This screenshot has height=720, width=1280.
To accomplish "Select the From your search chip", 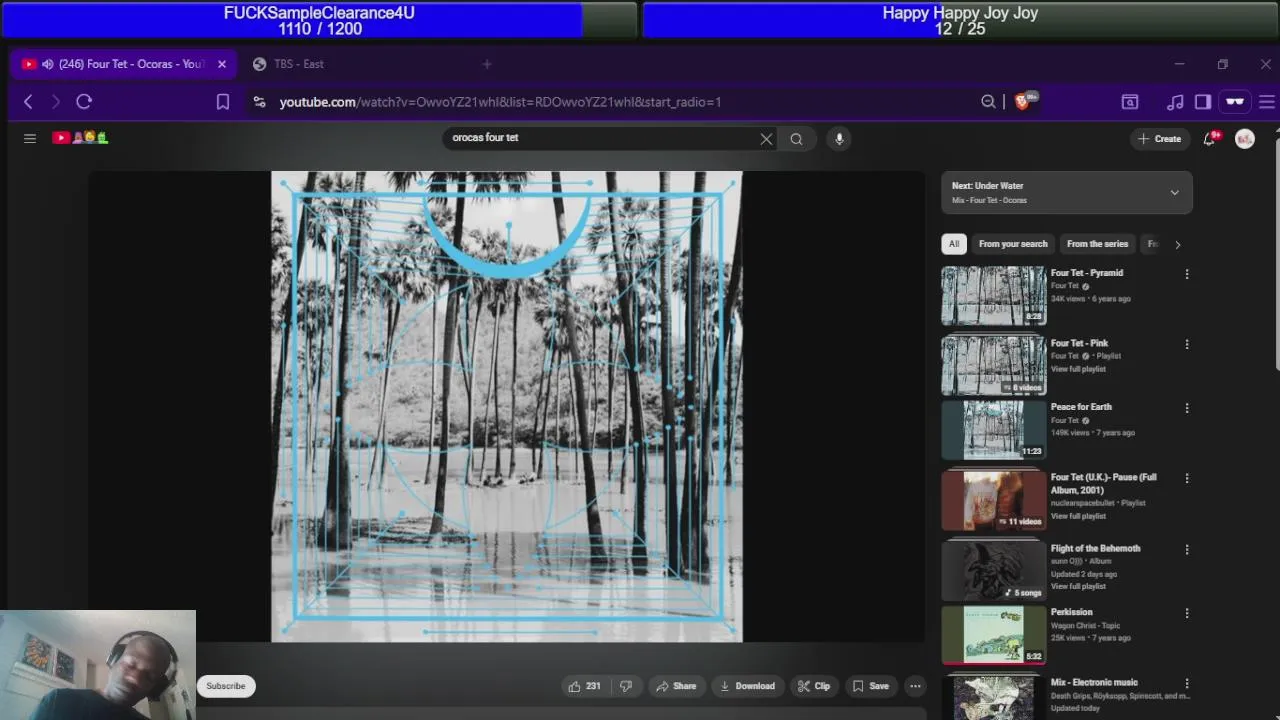I will click(x=1013, y=244).
